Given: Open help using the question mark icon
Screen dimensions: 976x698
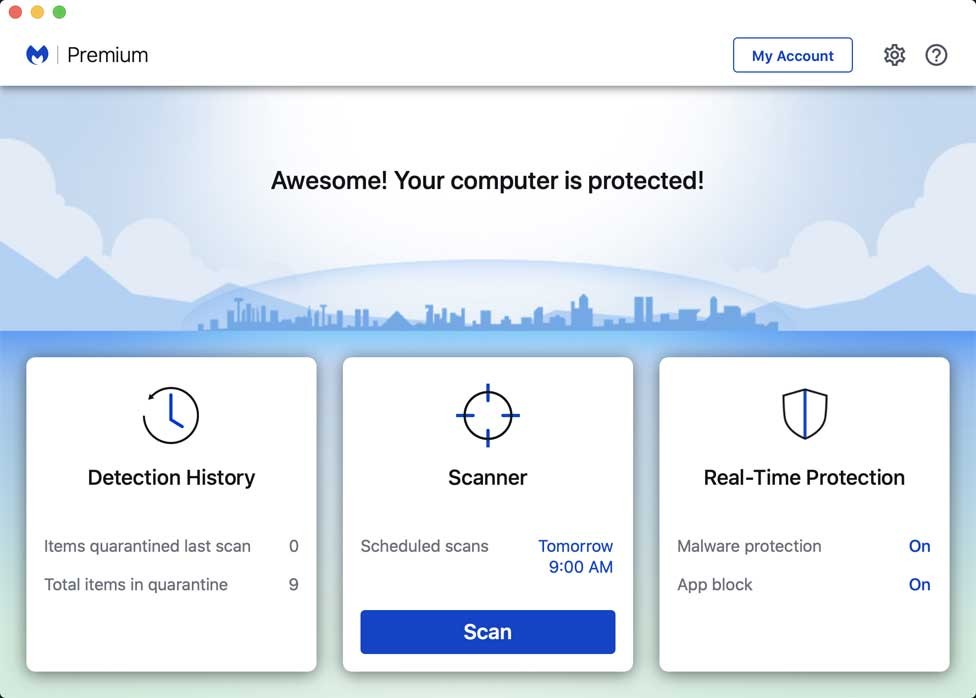Looking at the screenshot, I should coord(936,55).
